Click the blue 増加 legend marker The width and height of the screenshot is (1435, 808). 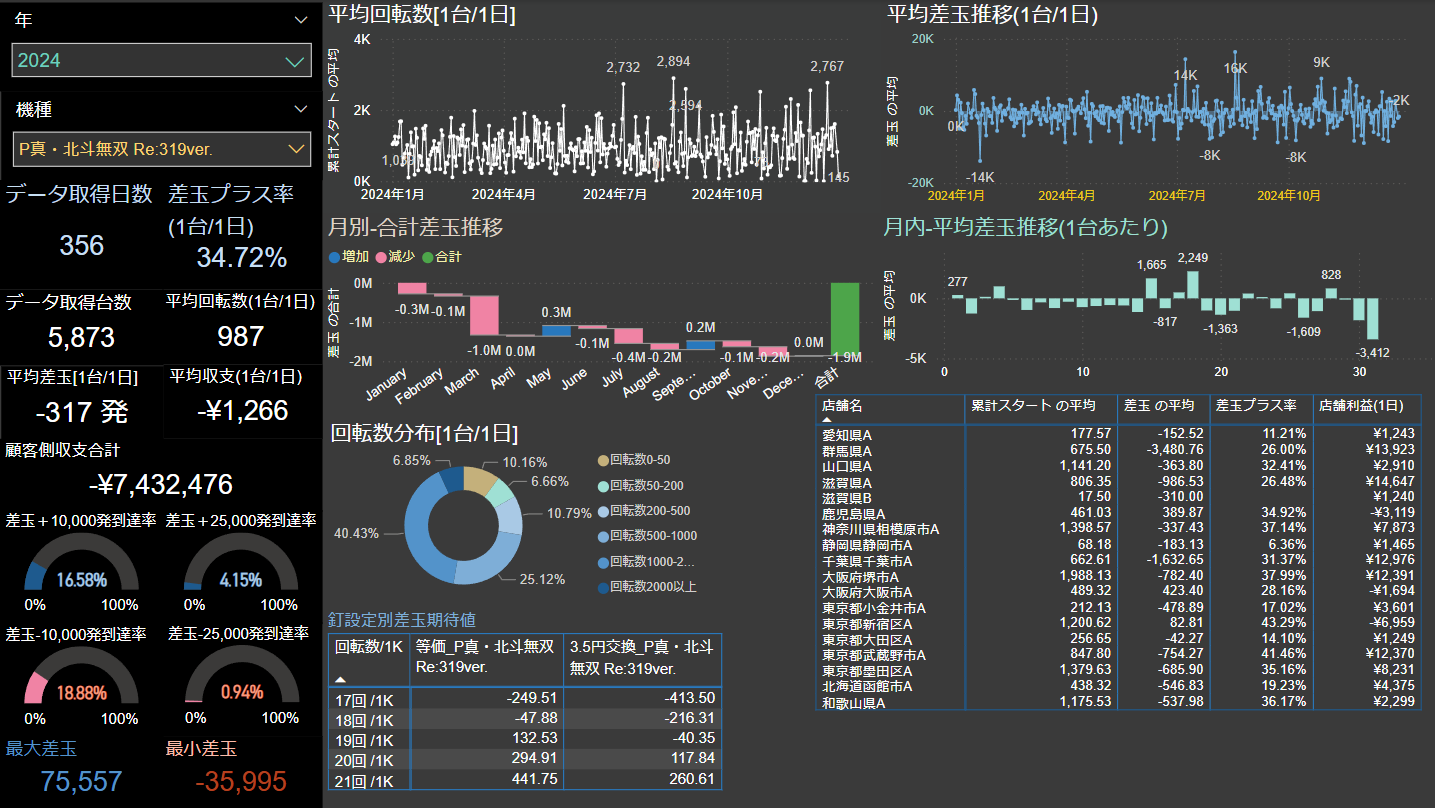pos(335,257)
